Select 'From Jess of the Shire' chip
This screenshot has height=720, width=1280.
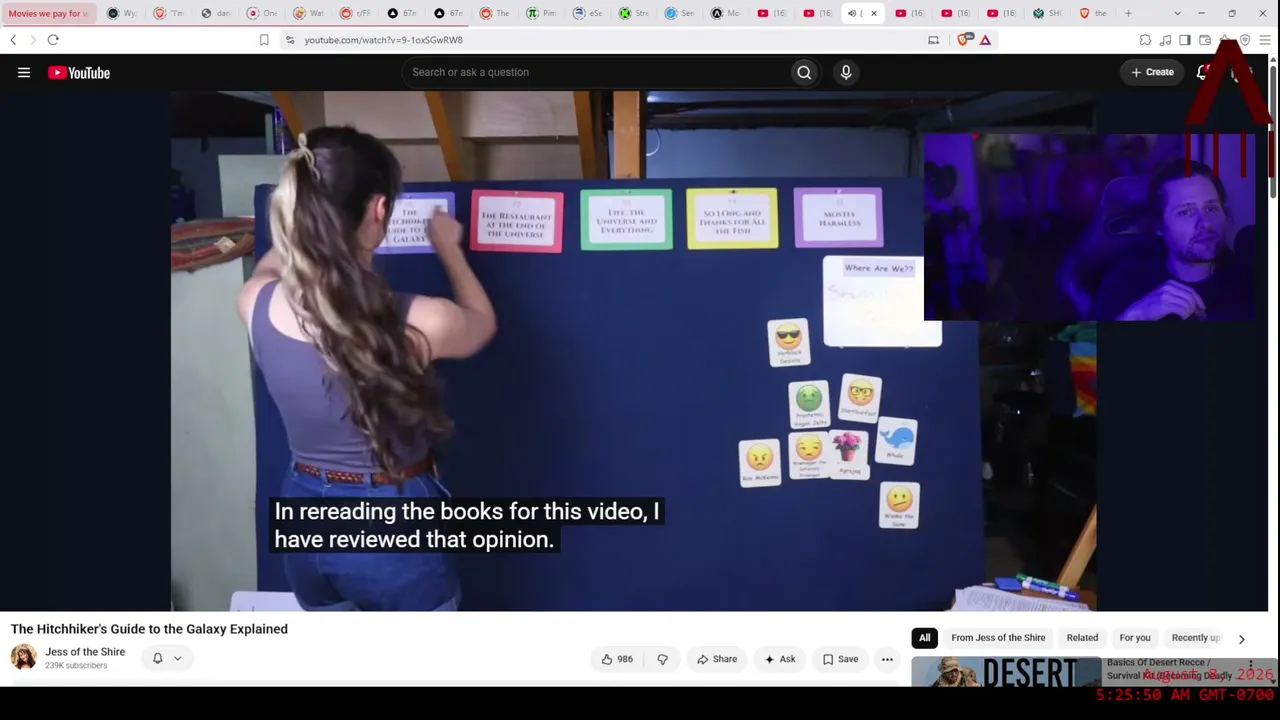tap(998, 638)
